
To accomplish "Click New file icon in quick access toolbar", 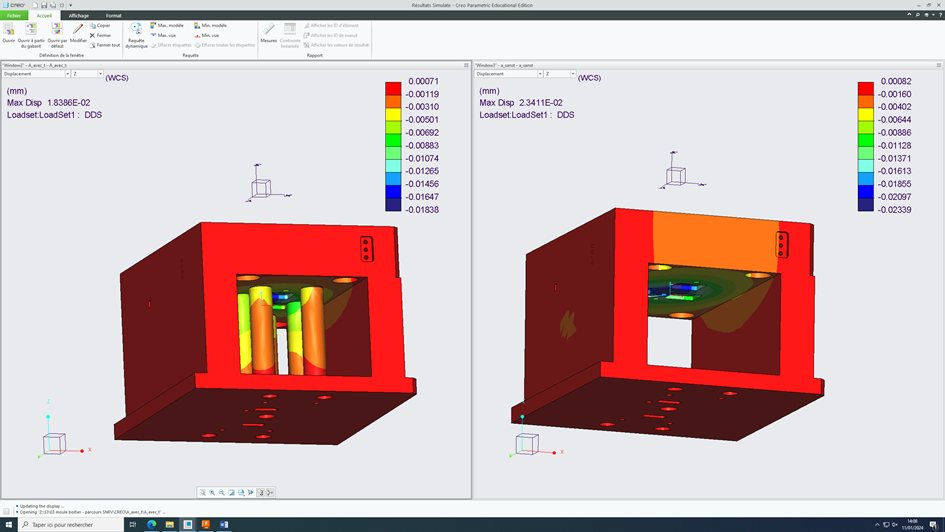I will pyautogui.click(x=35, y=5).
